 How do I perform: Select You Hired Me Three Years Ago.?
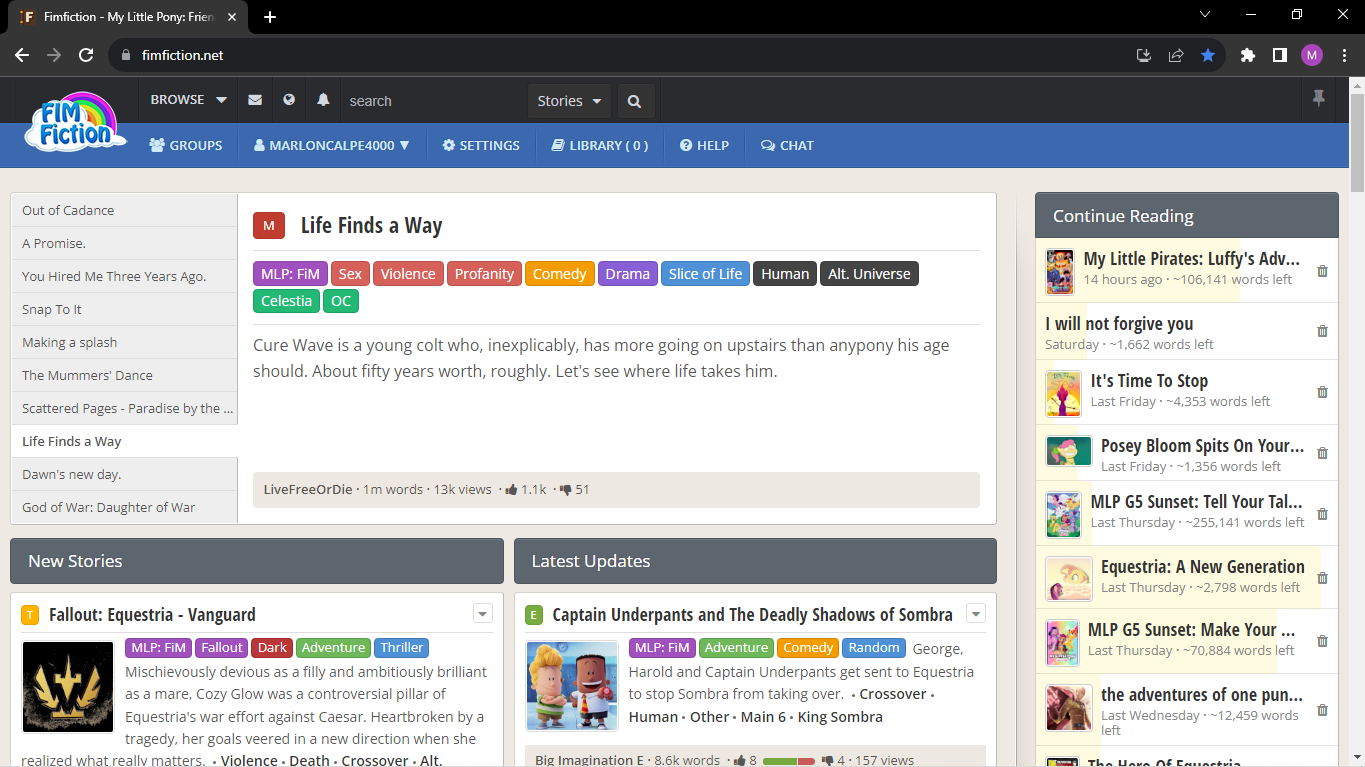click(124, 276)
